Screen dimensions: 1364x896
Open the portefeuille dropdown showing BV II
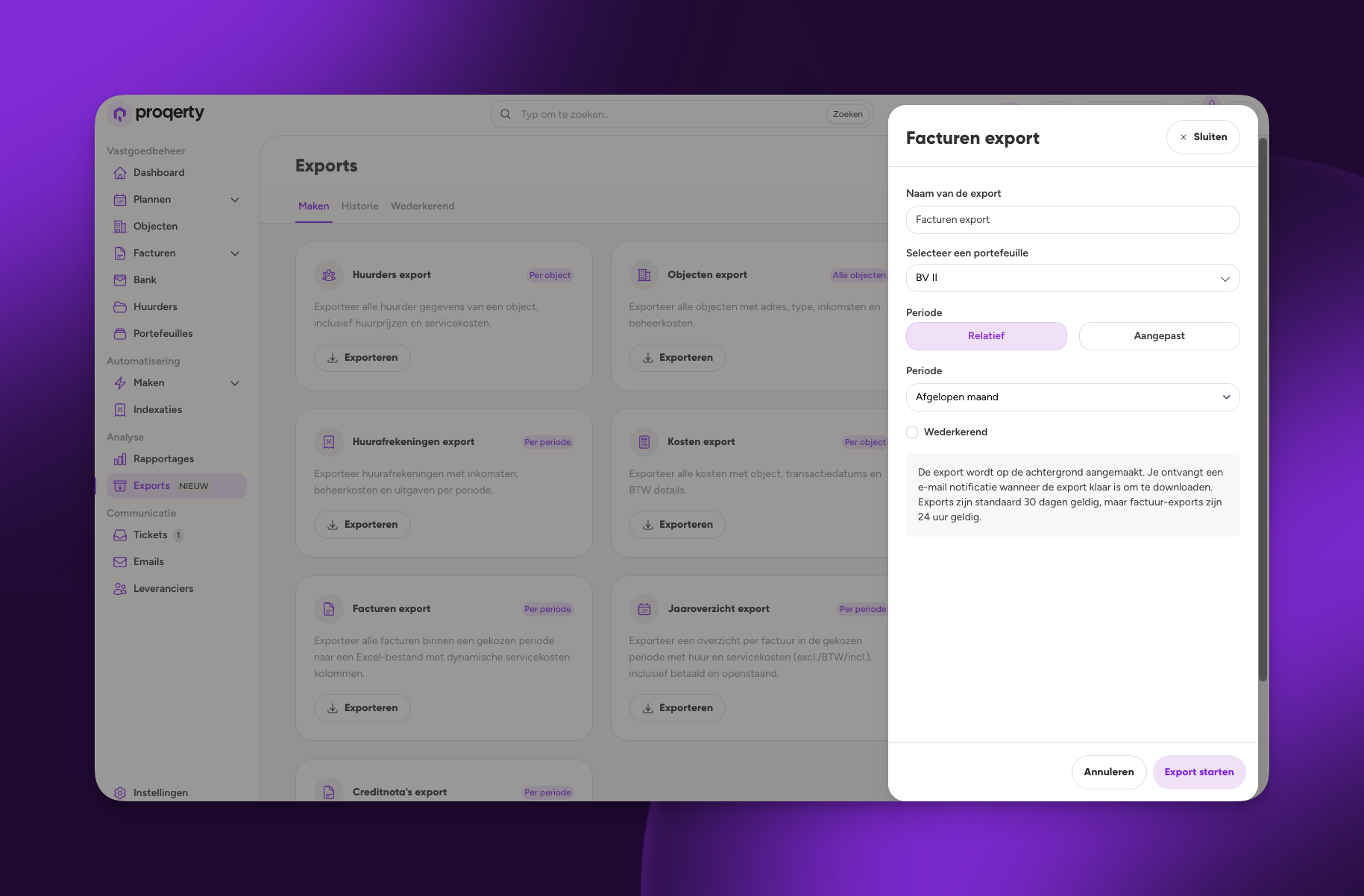click(1072, 278)
